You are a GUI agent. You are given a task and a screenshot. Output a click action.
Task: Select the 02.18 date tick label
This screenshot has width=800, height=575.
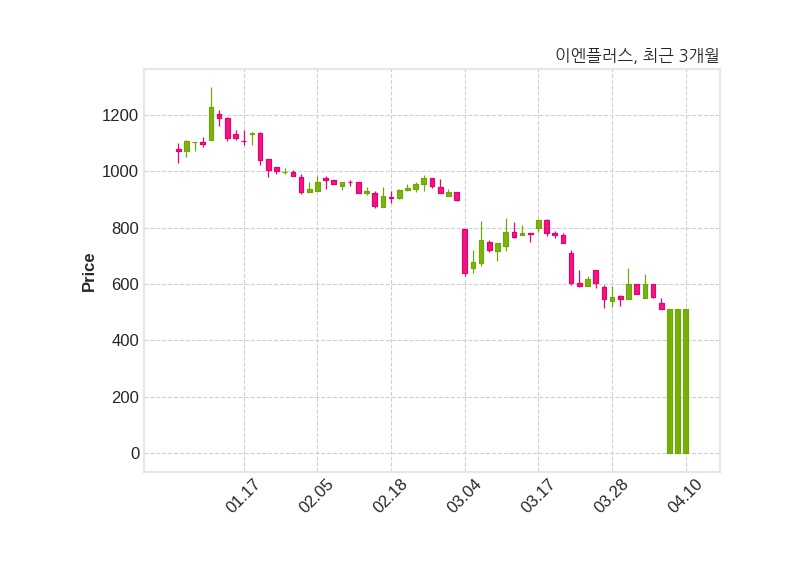(x=390, y=495)
